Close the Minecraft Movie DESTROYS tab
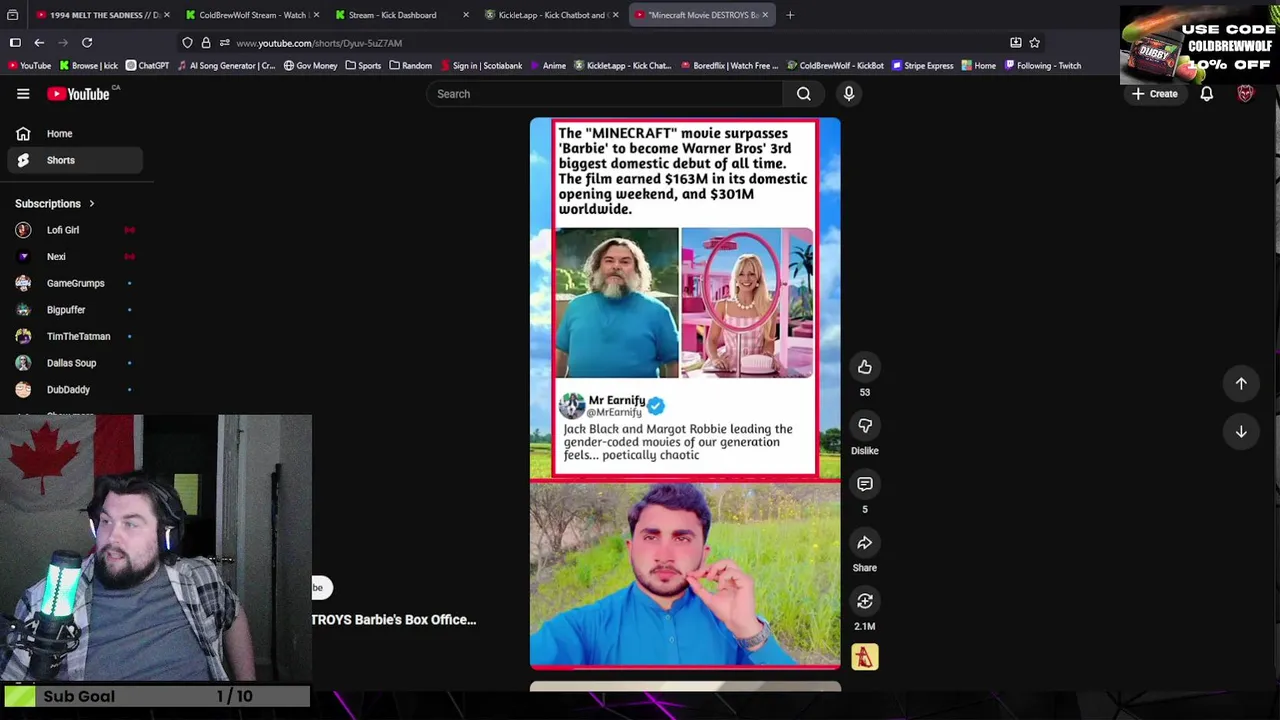Viewport: 1280px width, 720px height. [x=765, y=15]
